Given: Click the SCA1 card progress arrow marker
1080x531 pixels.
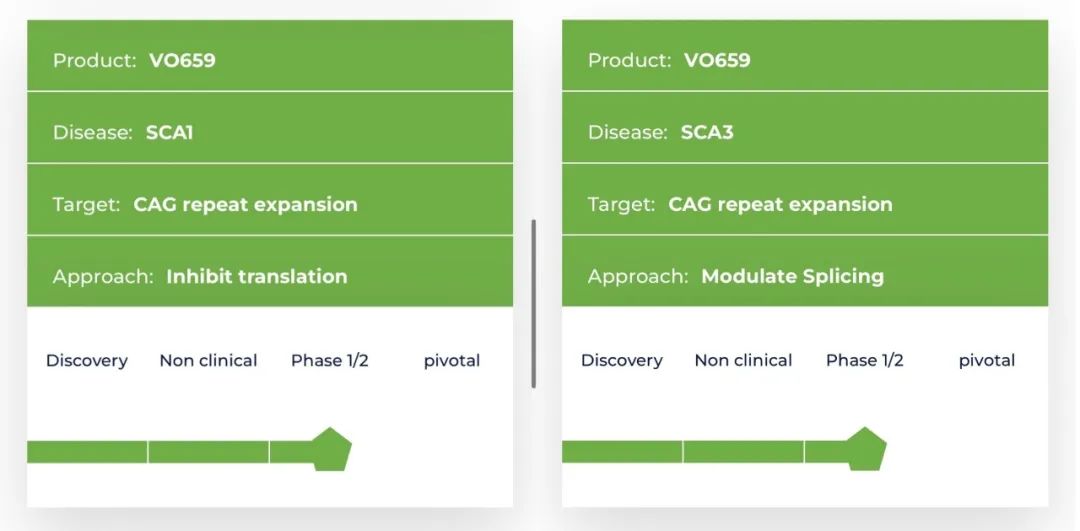Looking at the screenshot, I should click(x=332, y=450).
